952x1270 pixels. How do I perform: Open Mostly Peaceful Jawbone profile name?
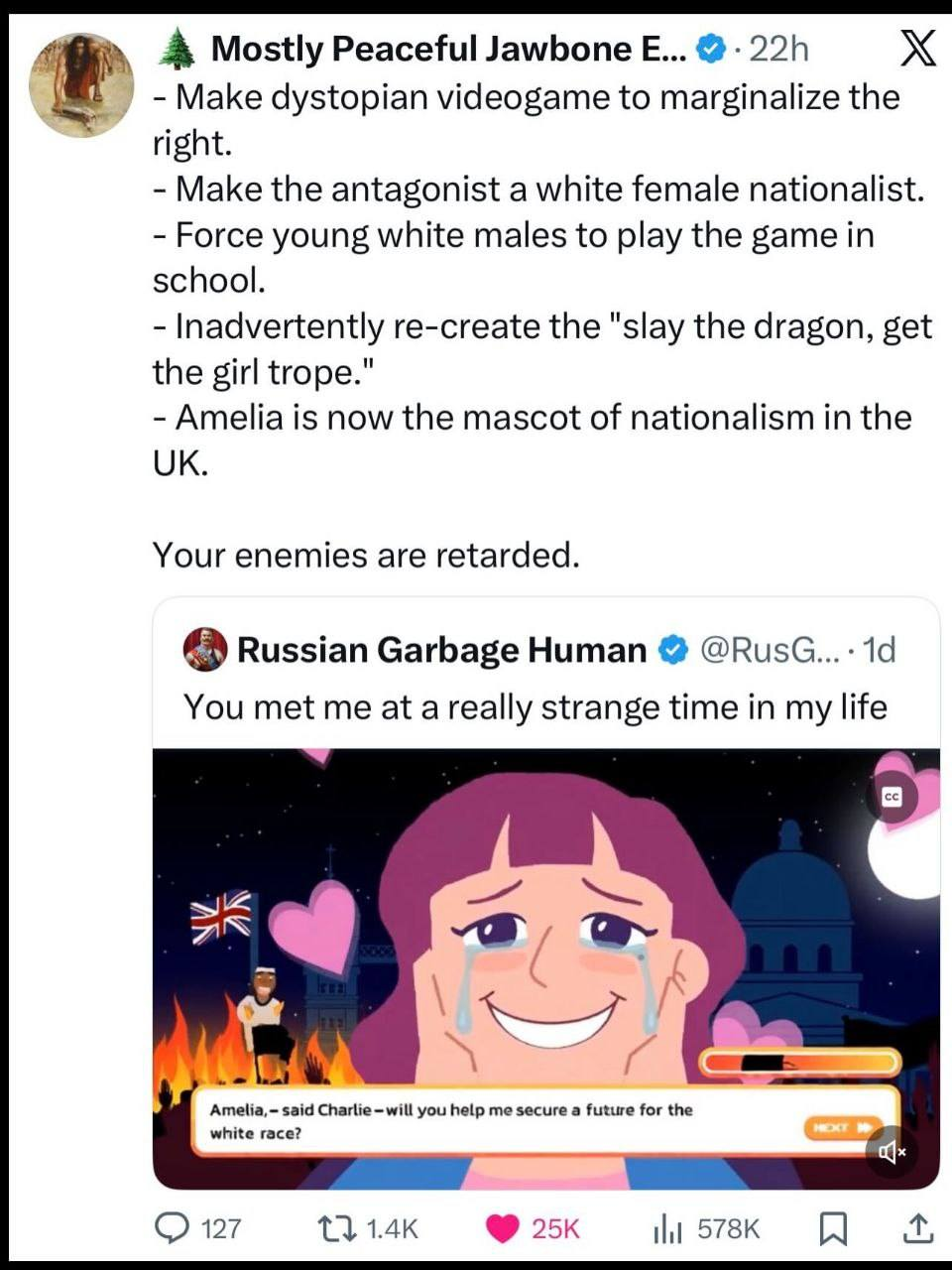448,49
